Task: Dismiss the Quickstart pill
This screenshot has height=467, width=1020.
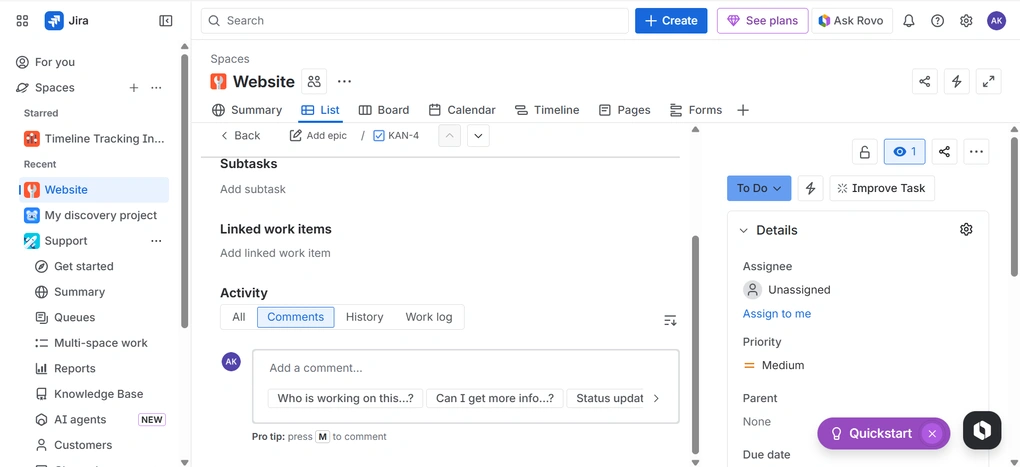Action: click(x=932, y=434)
